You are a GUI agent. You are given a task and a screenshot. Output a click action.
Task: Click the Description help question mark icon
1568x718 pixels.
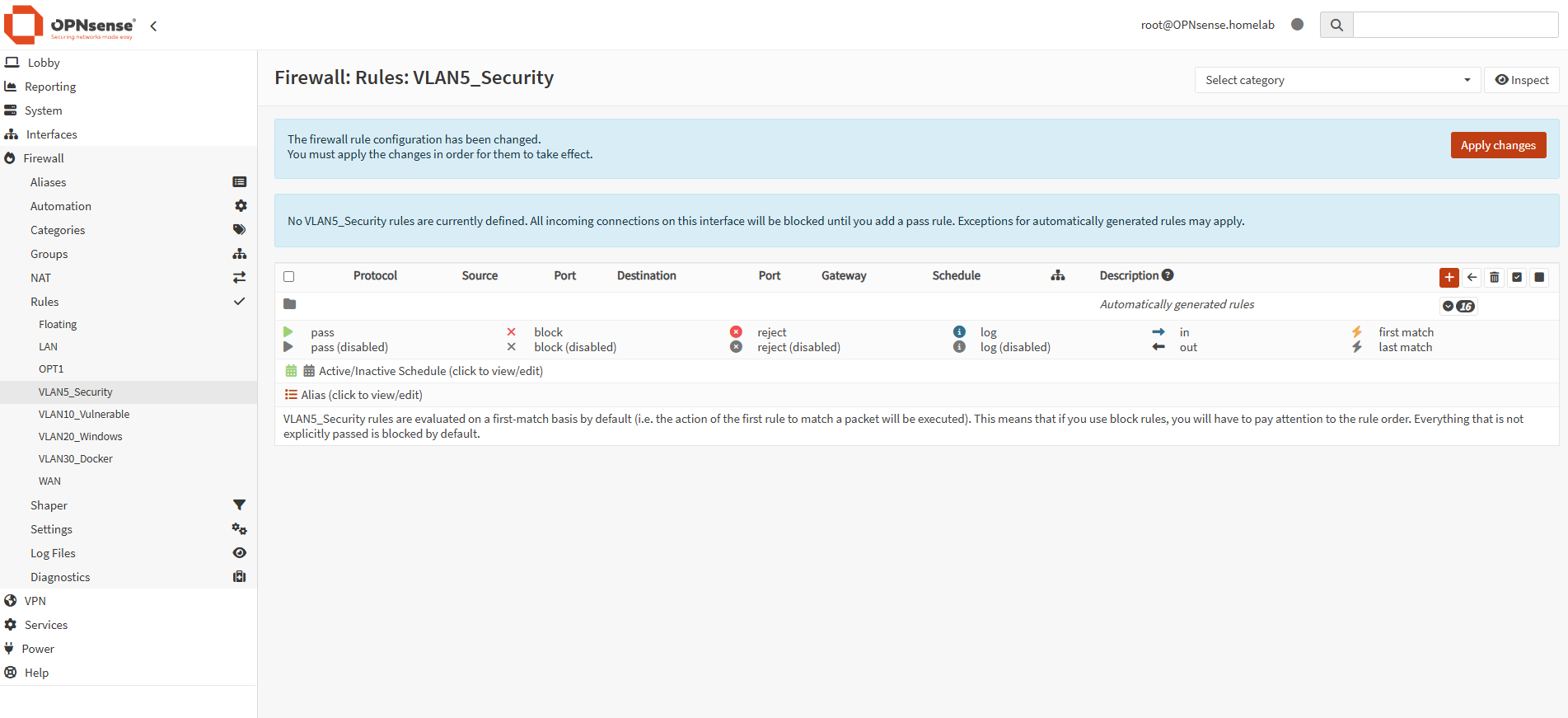click(1168, 275)
